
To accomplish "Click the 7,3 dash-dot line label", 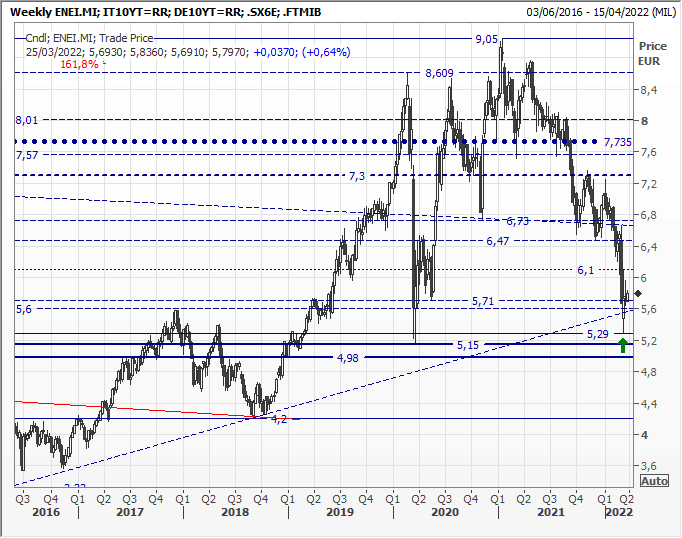I will 357,176.
